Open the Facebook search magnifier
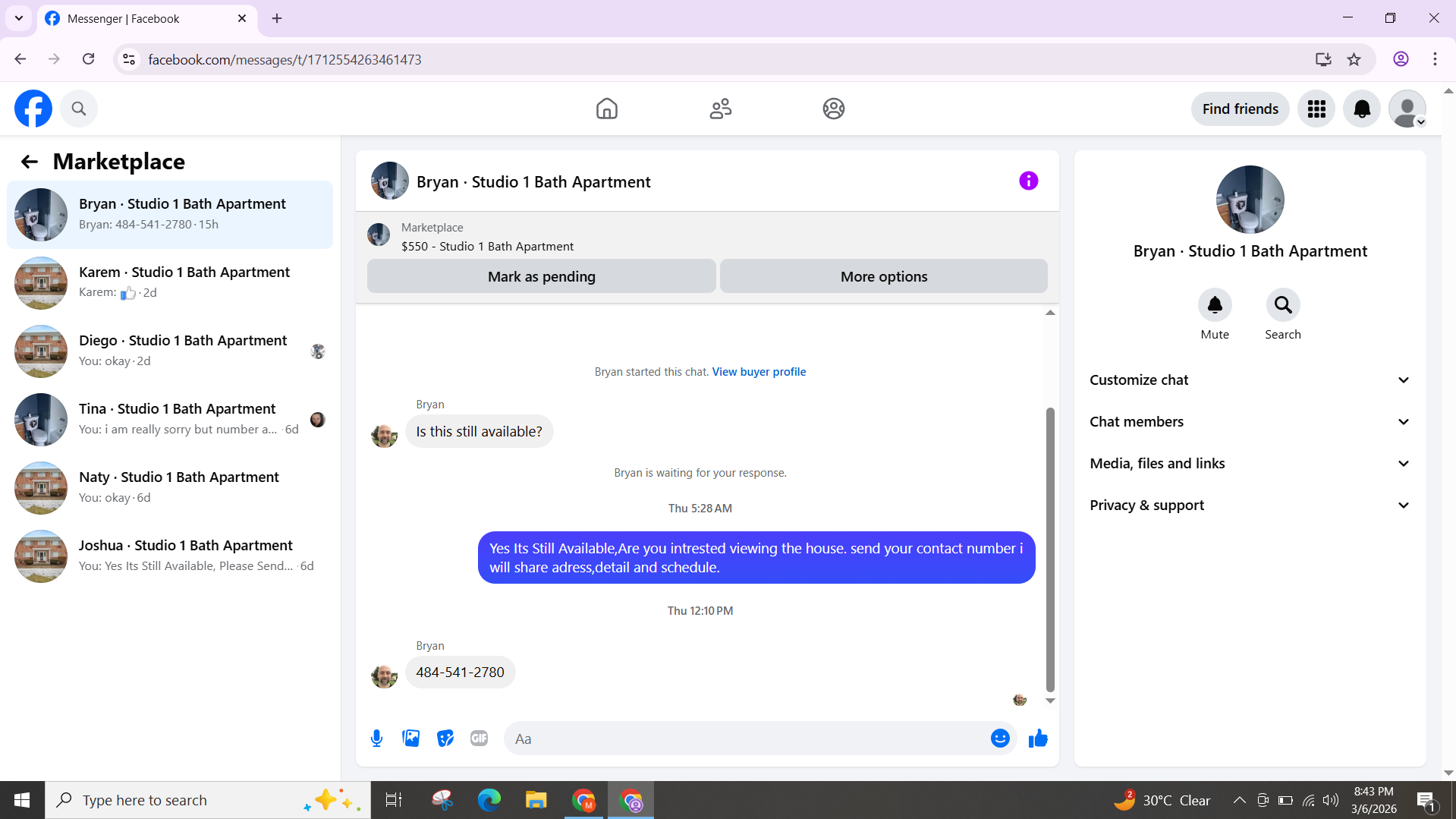This screenshot has width=1456, height=819. click(x=79, y=109)
